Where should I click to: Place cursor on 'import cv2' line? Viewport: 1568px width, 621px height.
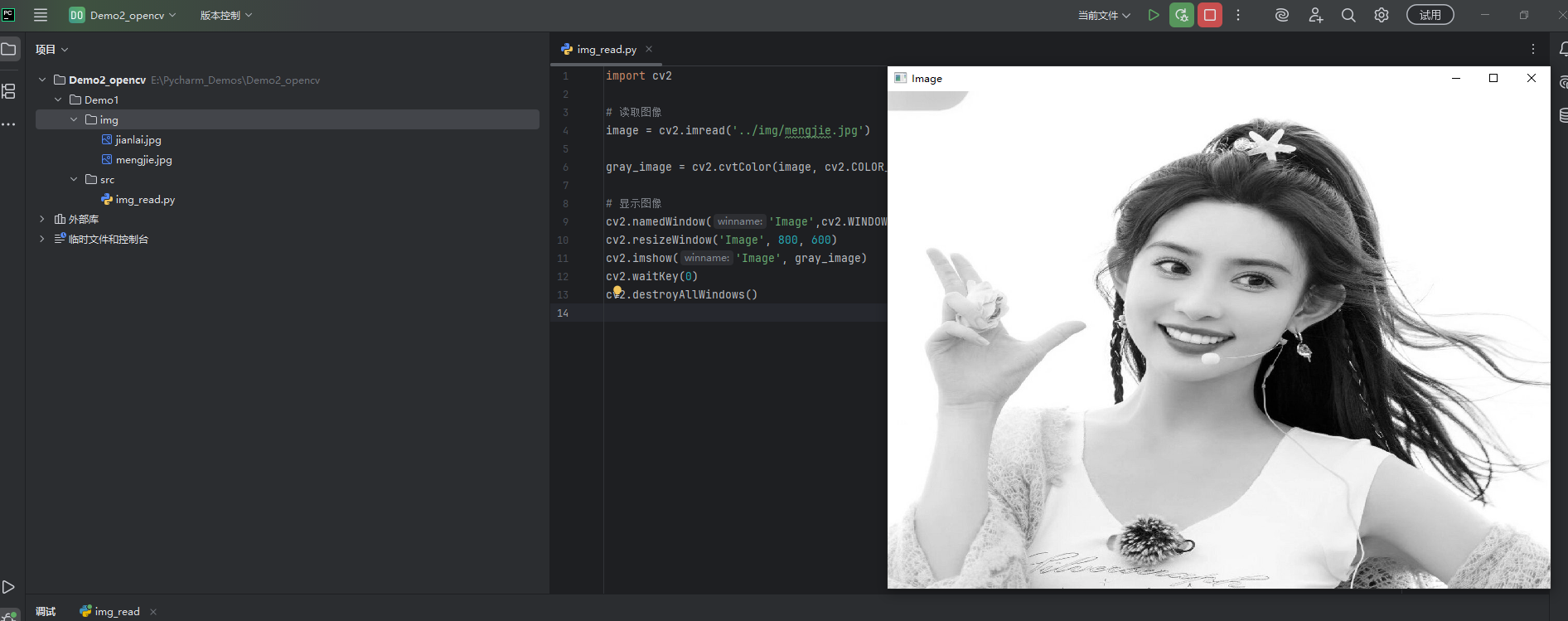(x=639, y=75)
